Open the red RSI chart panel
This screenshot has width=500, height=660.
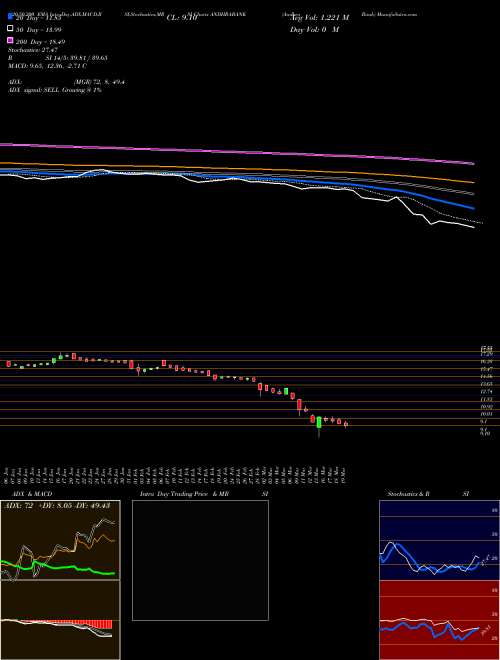(439, 620)
